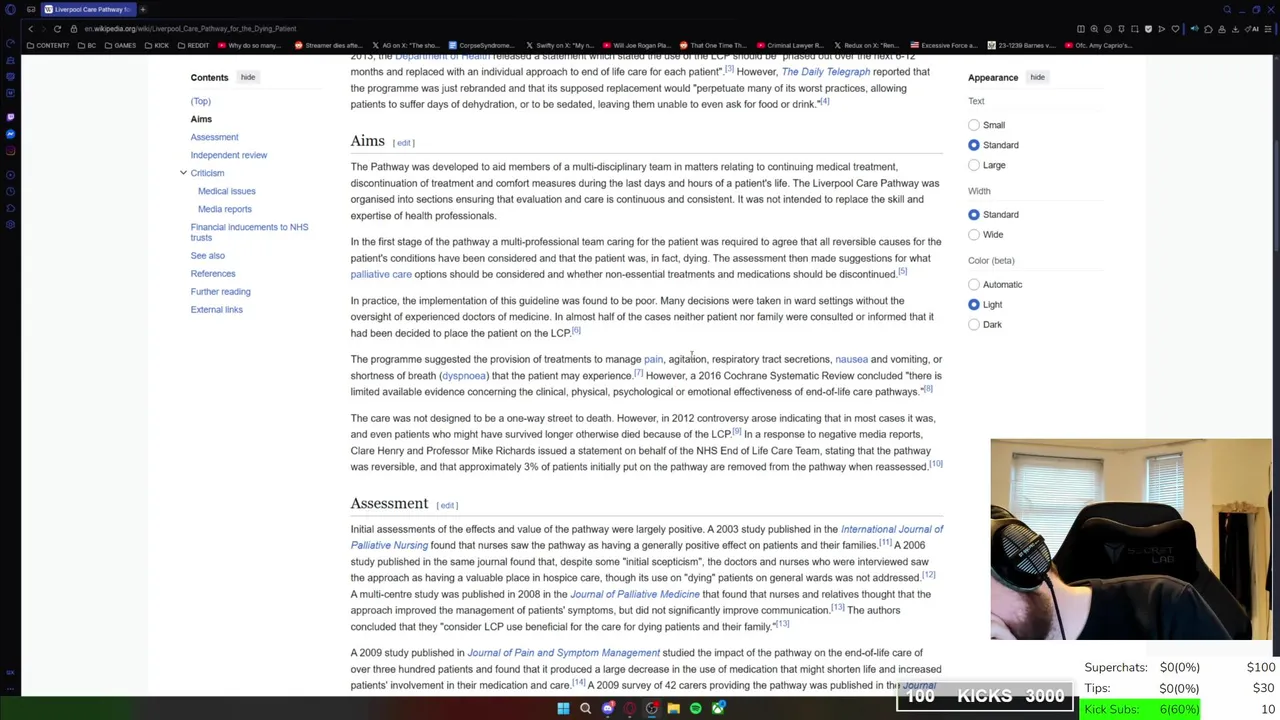
Task: Select Standard text size radio
Action: [974, 145]
